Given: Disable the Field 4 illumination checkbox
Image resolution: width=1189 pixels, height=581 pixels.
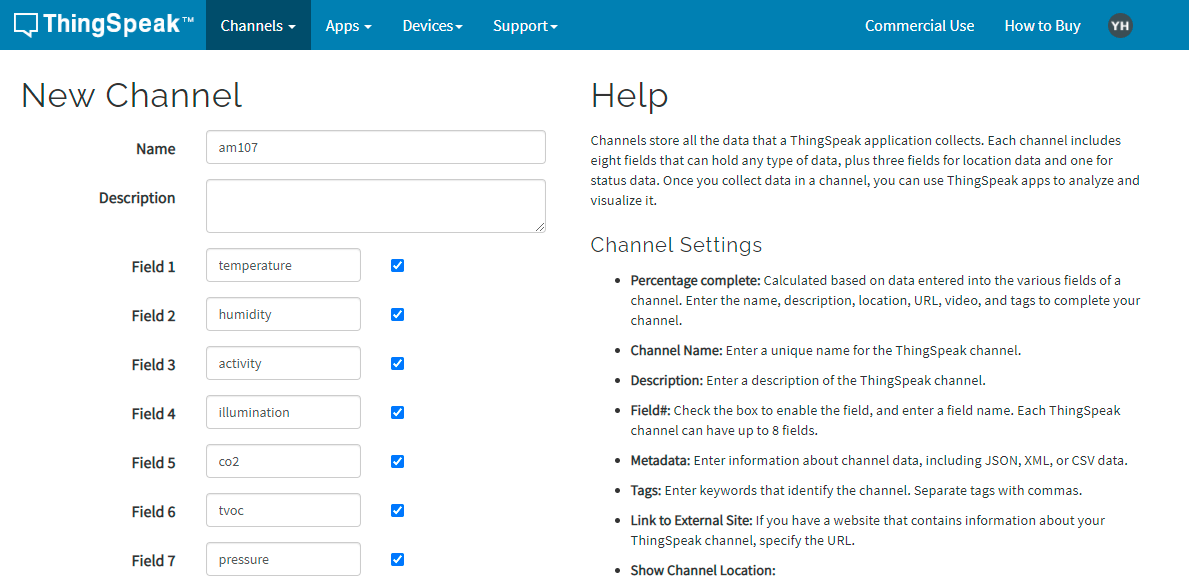Looking at the screenshot, I should 397,413.
